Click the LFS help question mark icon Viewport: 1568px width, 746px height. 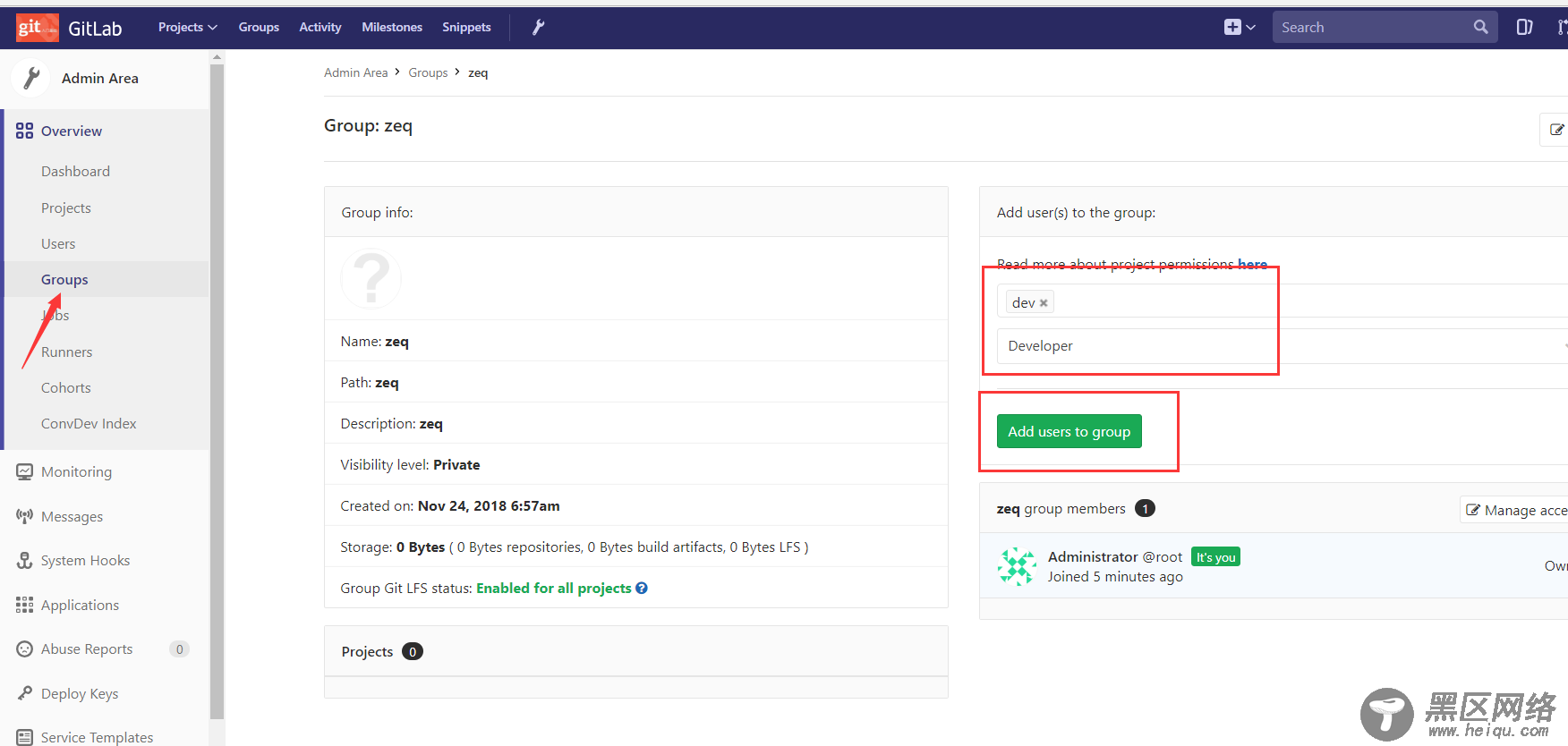[642, 588]
